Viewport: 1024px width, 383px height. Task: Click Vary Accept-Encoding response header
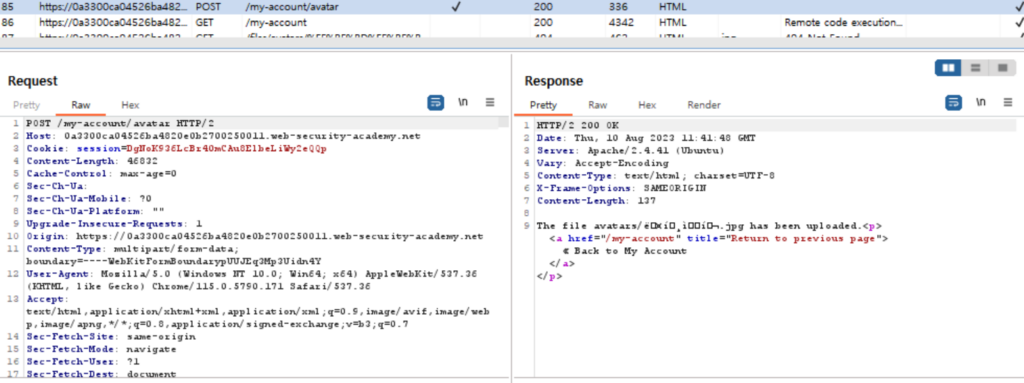point(603,163)
